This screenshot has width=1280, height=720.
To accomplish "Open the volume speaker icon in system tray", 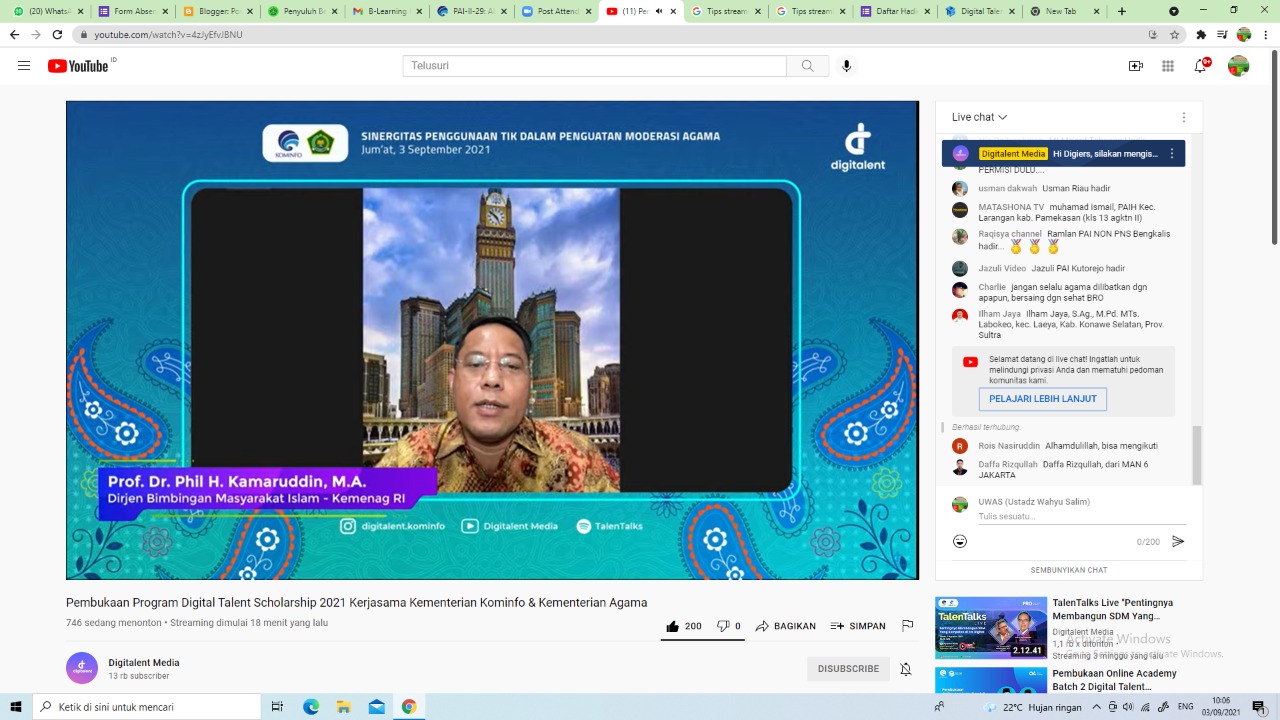I will 1128,707.
